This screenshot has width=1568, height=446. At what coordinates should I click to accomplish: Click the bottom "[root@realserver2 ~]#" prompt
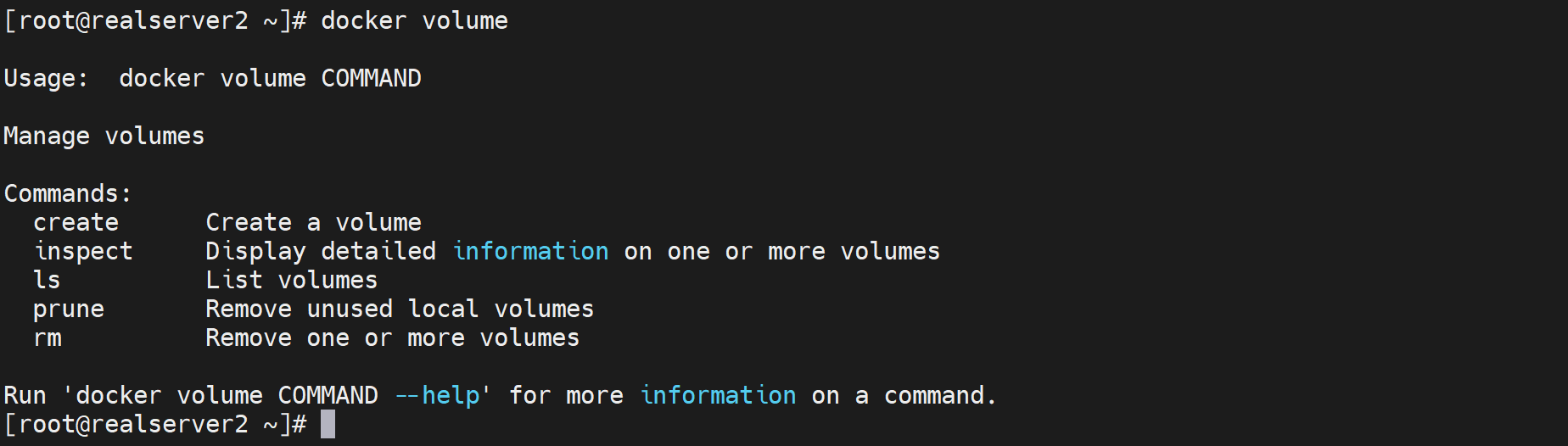tap(155, 424)
